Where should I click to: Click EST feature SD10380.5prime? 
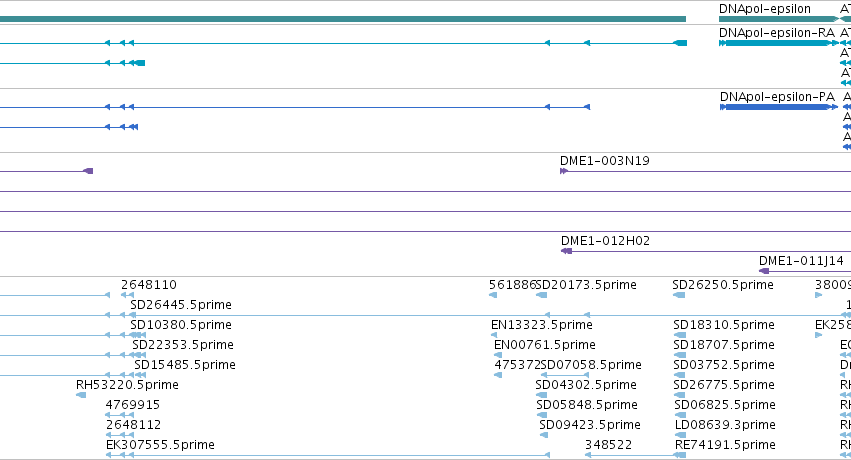click(x=181, y=325)
